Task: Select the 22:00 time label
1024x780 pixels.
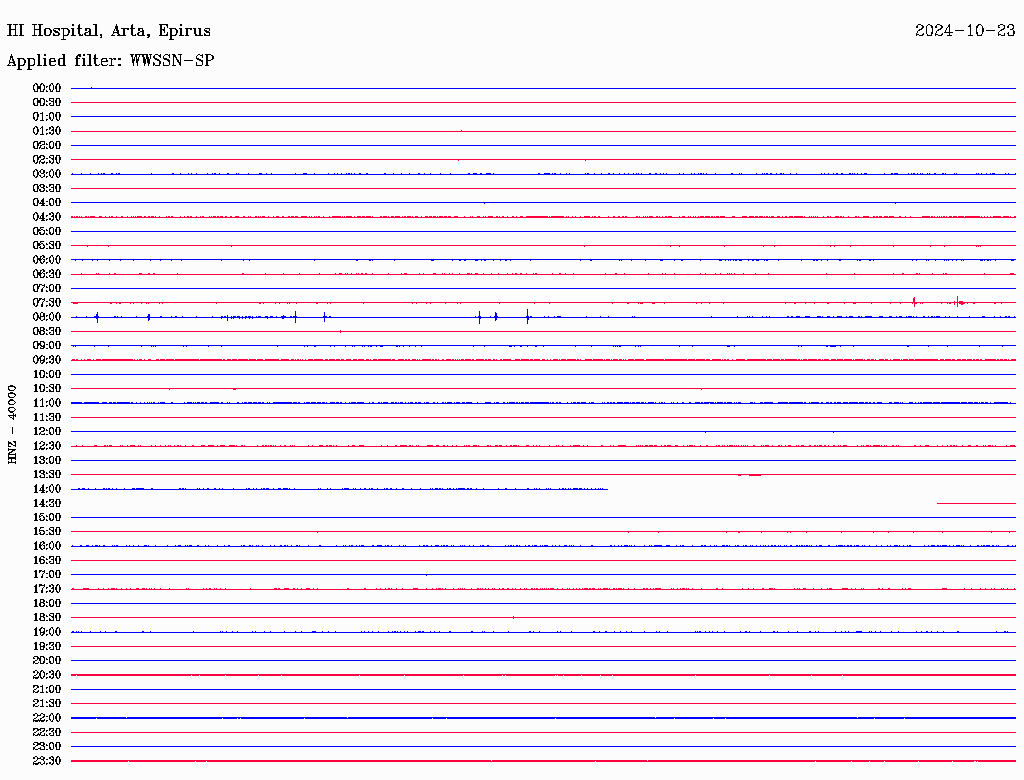Action: [47, 718]
